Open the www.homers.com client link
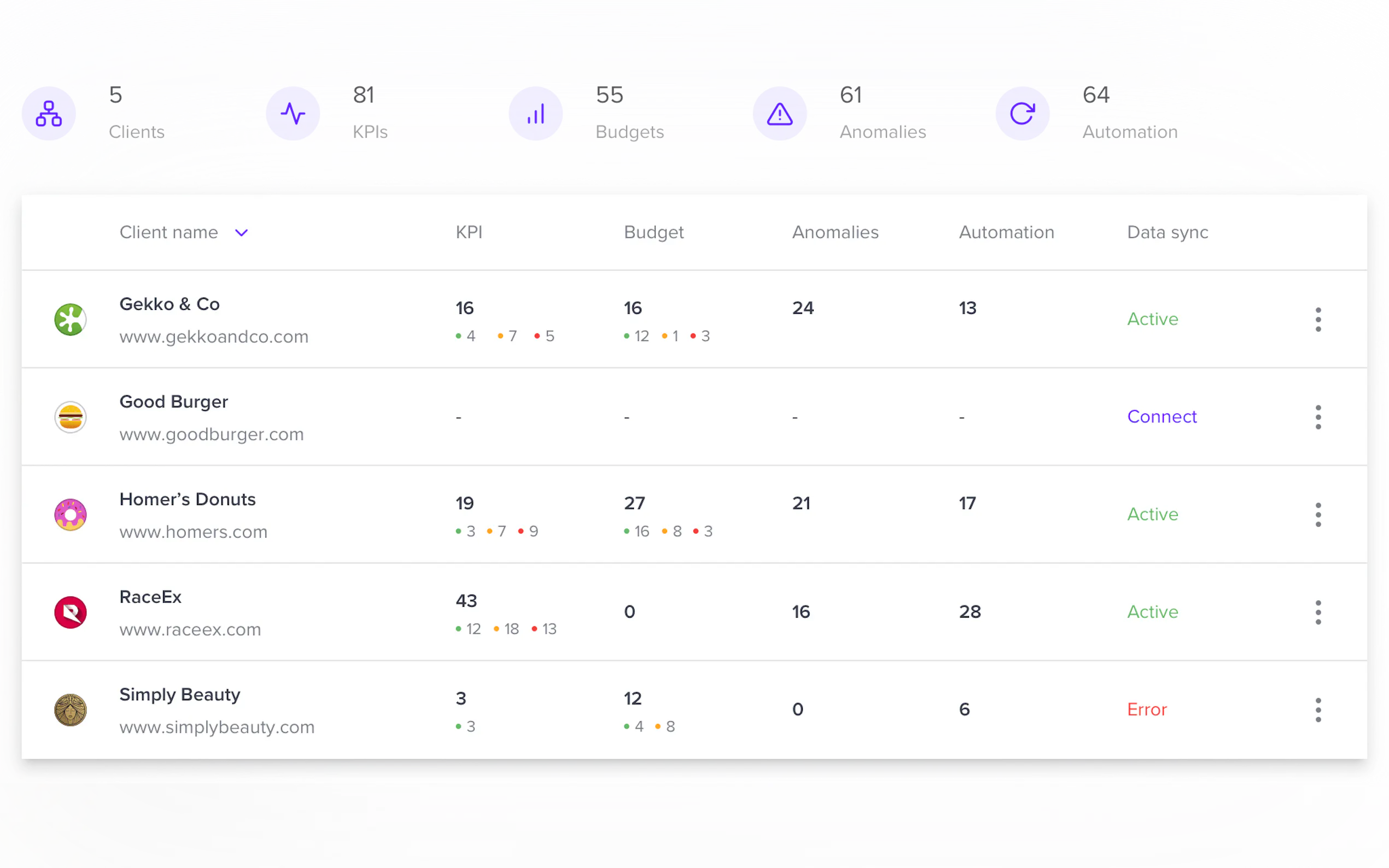The image size is (1389, 868). (x=193, y=532)
